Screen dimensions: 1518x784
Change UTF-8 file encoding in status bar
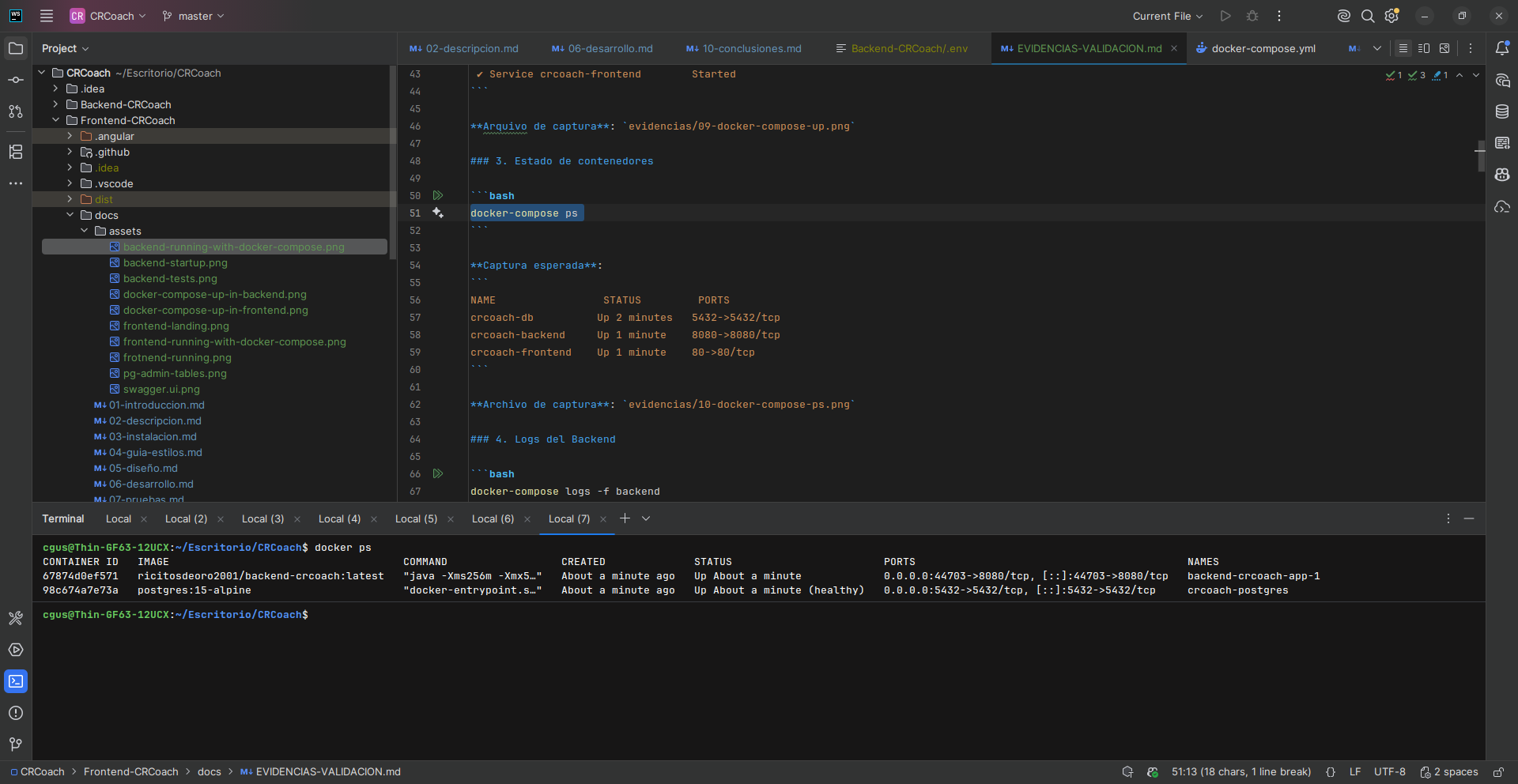coord(1390,772)
